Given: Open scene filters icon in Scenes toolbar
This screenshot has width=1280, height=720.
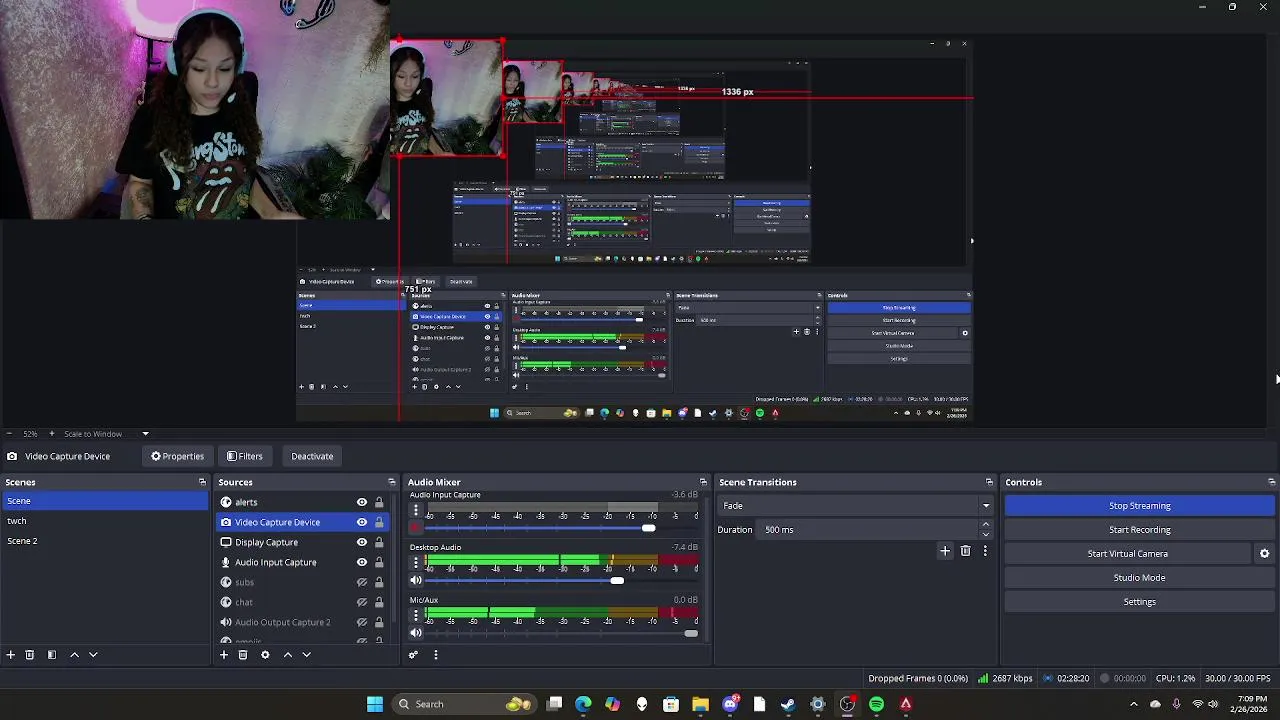Looking at the screenshot, I should click(x=52, y=655).
